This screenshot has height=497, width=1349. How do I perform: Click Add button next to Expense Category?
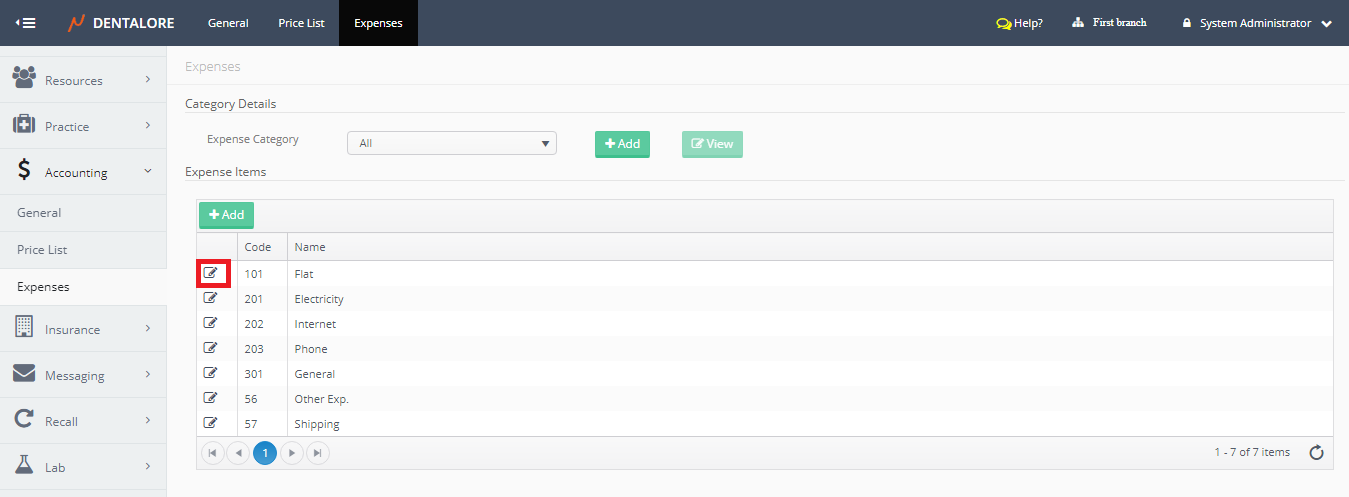click(622, 144)
